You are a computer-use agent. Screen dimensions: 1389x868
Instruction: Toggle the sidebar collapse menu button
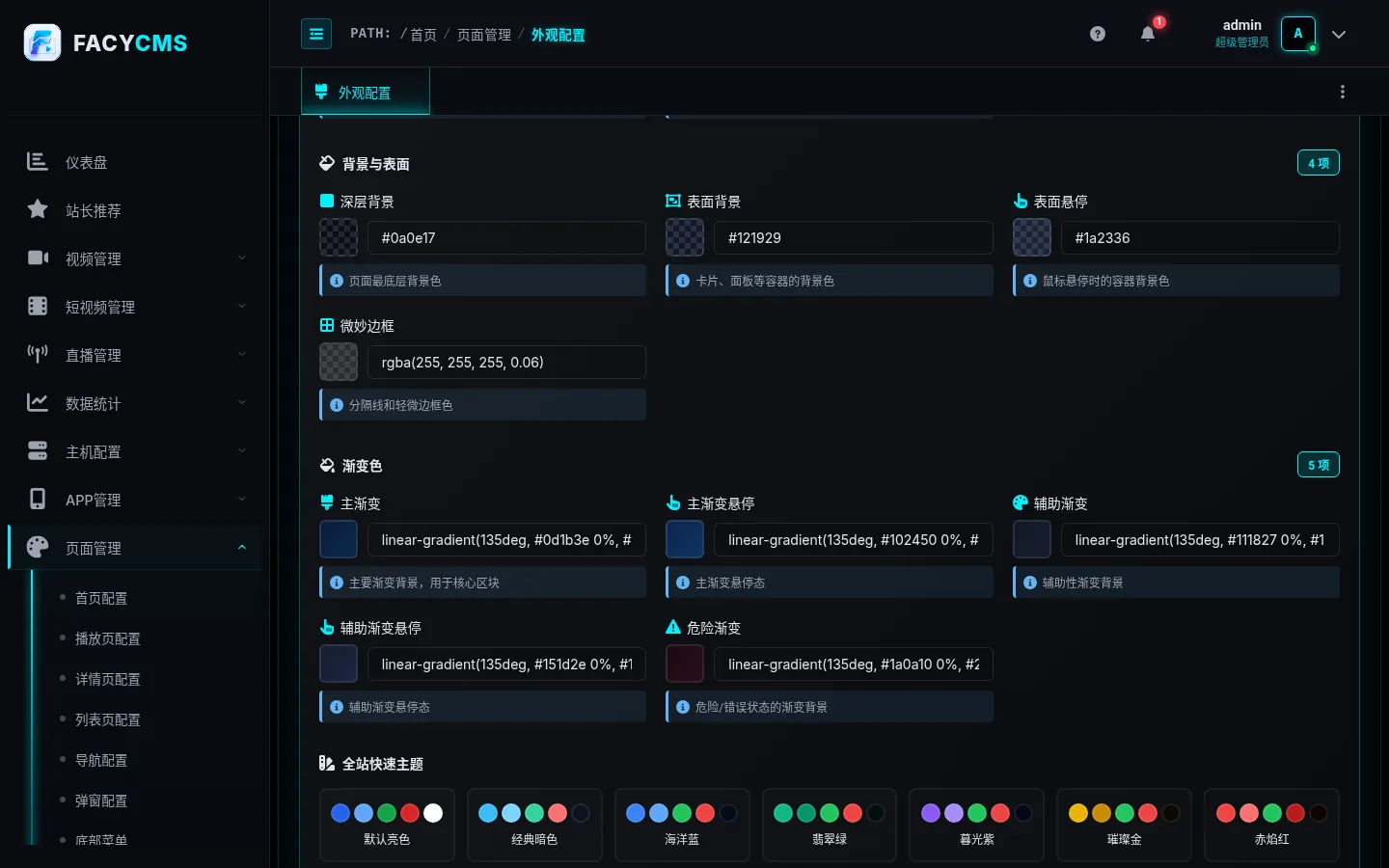316,34
